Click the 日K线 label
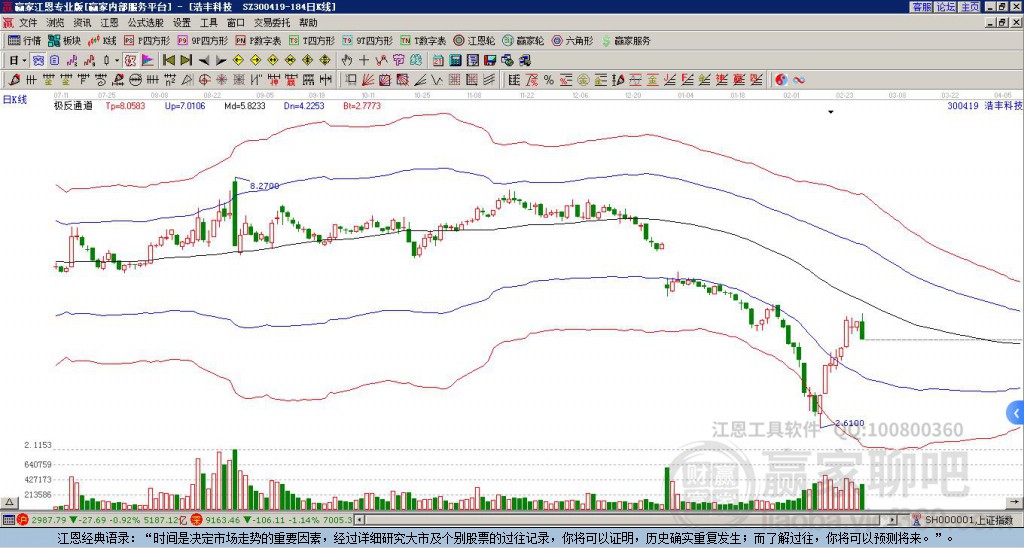 15,100
